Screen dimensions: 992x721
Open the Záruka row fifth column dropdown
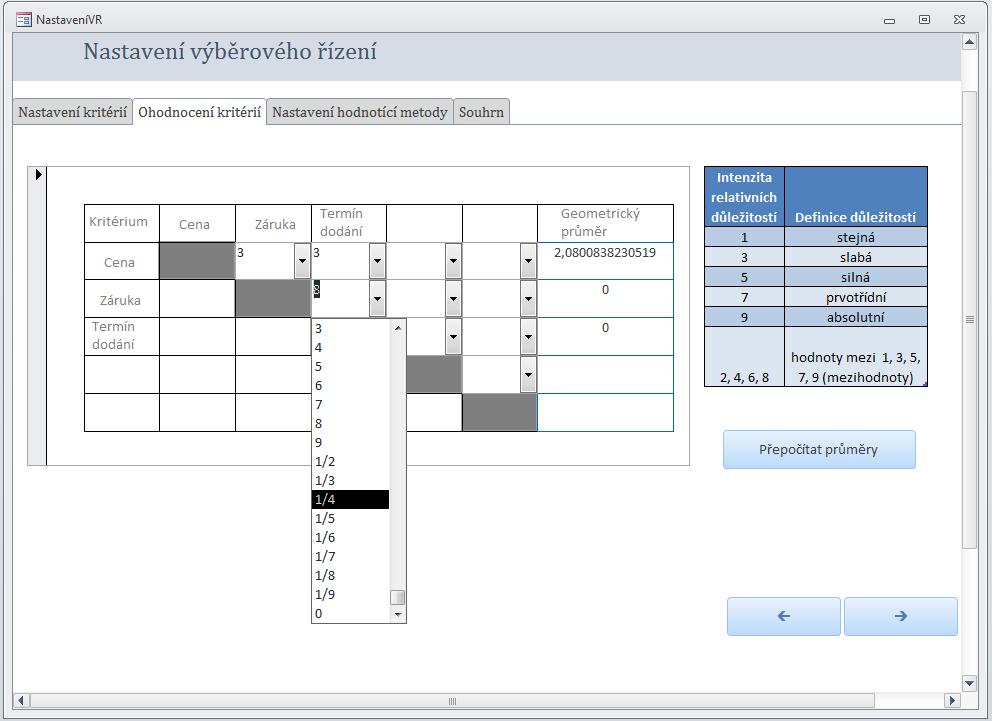click(x=528, y=299)
